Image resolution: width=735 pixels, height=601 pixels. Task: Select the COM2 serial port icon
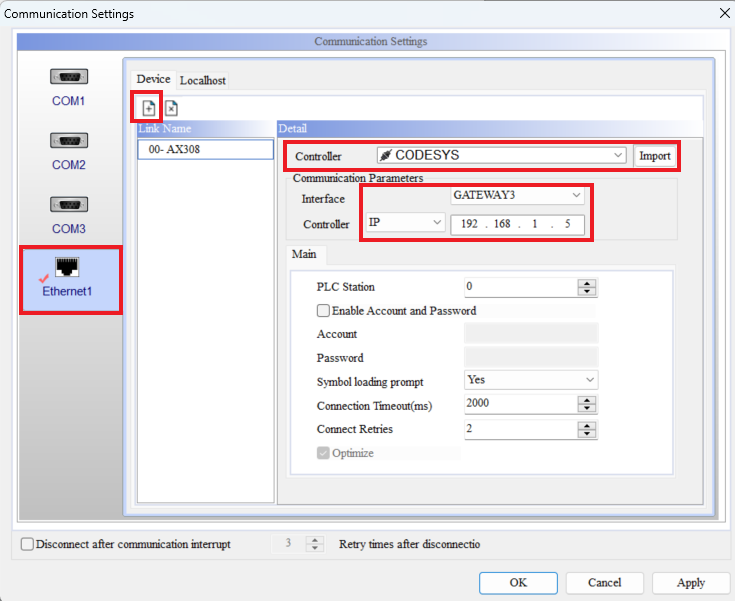point(68,141)
